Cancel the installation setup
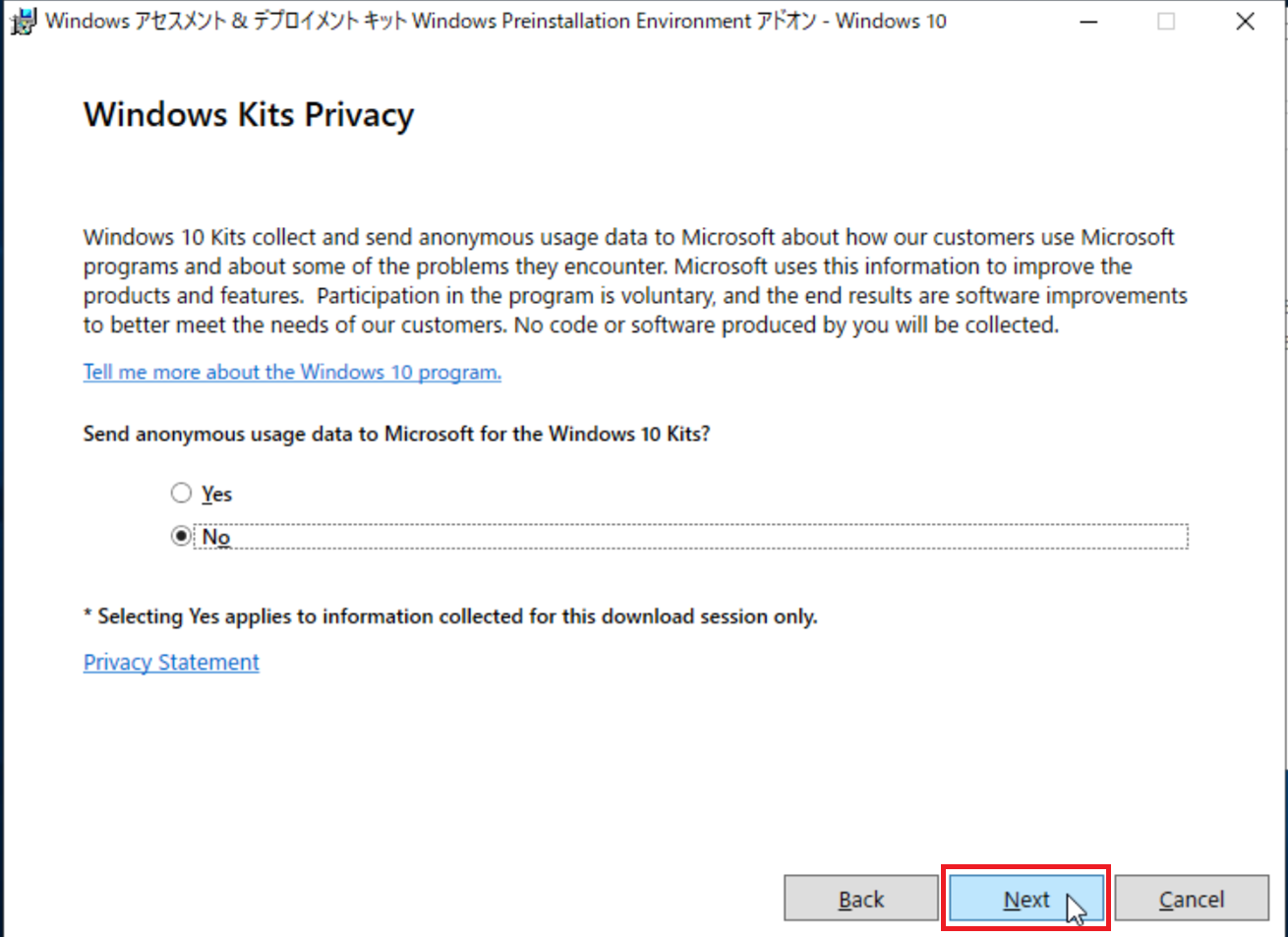Viewport: 1288px width, 937px height. click(1191, 899)
